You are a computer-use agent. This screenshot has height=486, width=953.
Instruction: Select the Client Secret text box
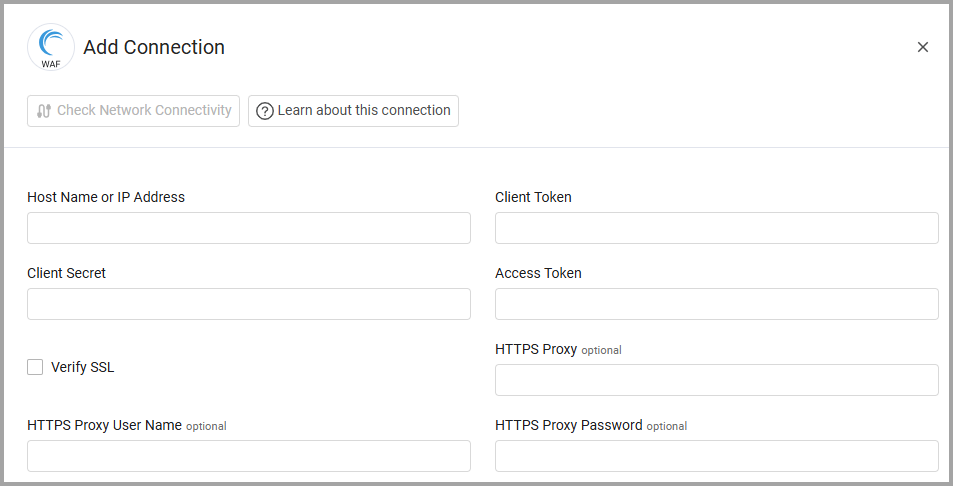248,304
